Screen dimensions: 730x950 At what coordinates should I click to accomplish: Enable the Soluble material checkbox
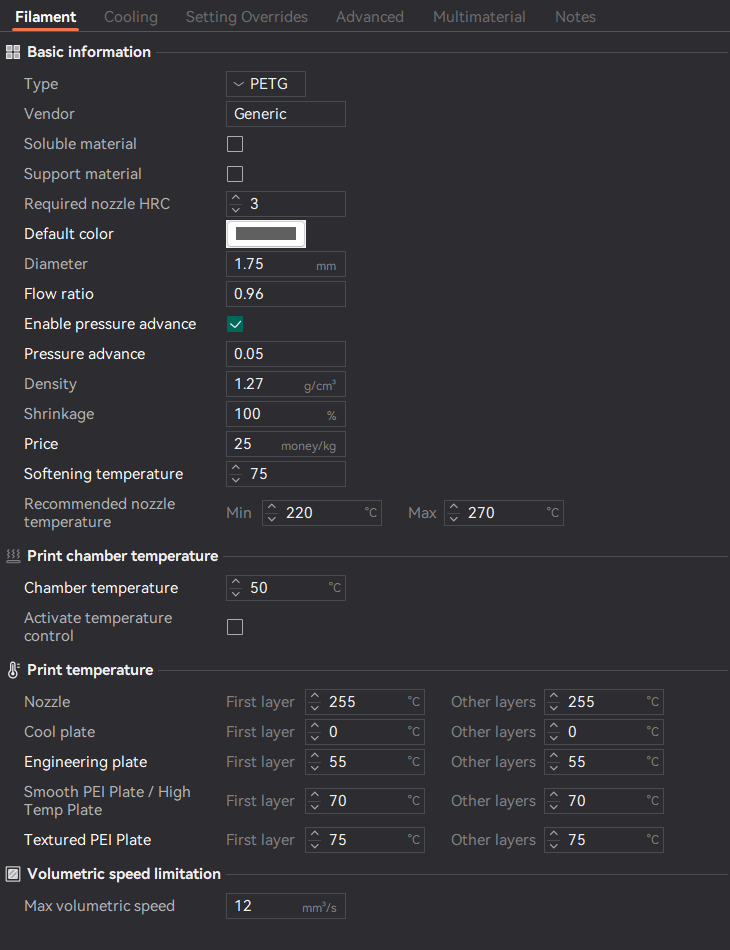[235, 144]
